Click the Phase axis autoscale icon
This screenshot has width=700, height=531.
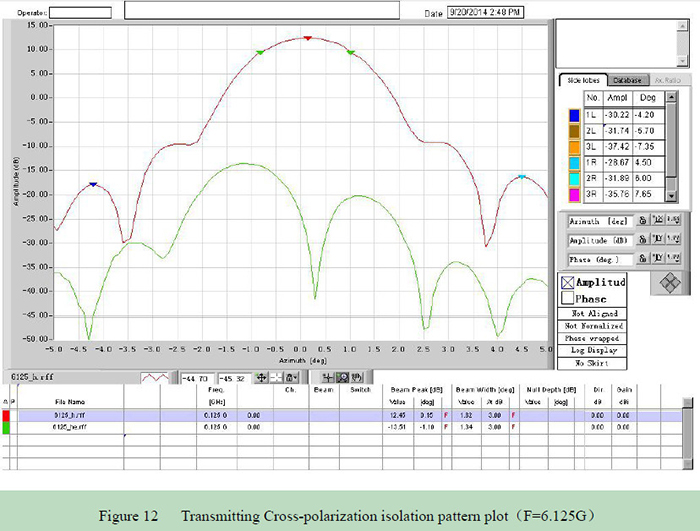pos(658,258)
